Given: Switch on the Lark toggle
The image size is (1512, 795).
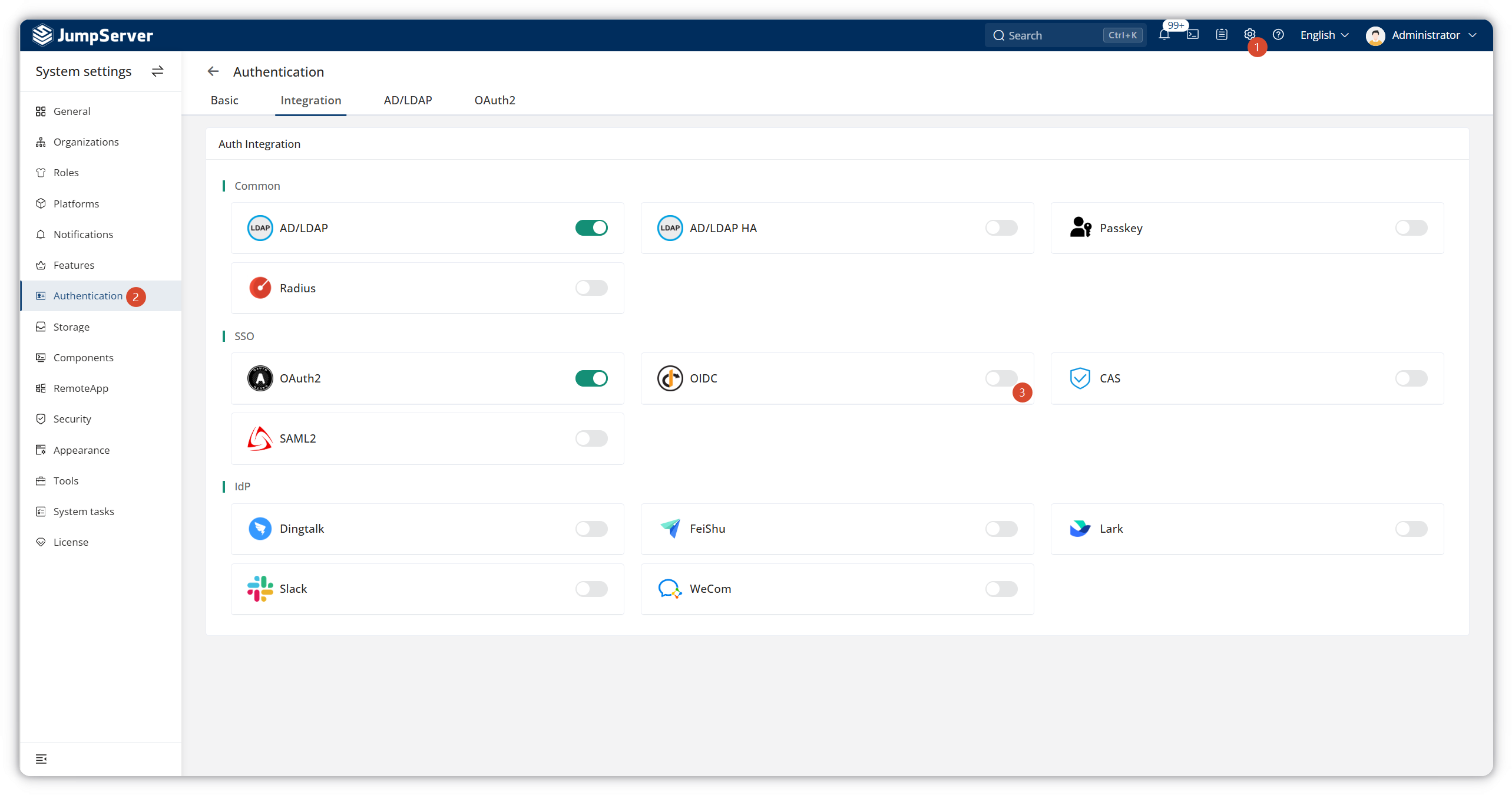Looking at the screenshot, I should click(x=1411, y=529).
